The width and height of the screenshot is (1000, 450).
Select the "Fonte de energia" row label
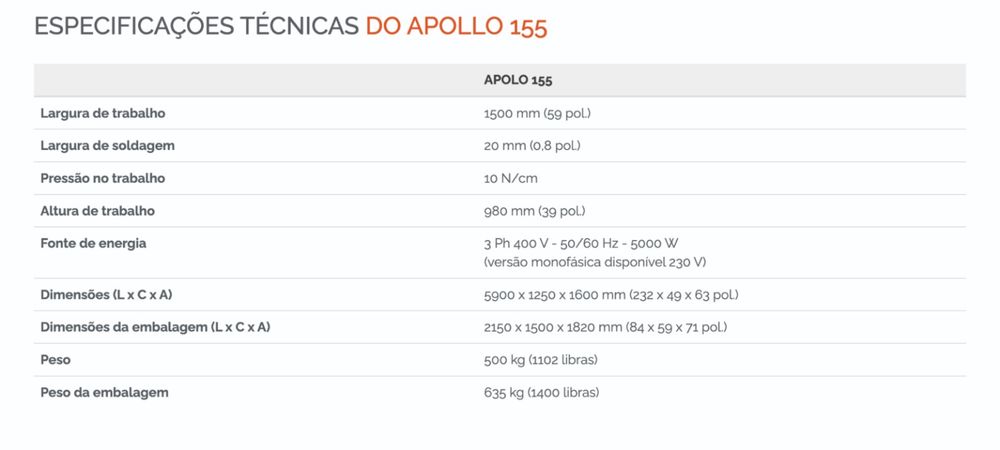[x=93, y=243]
